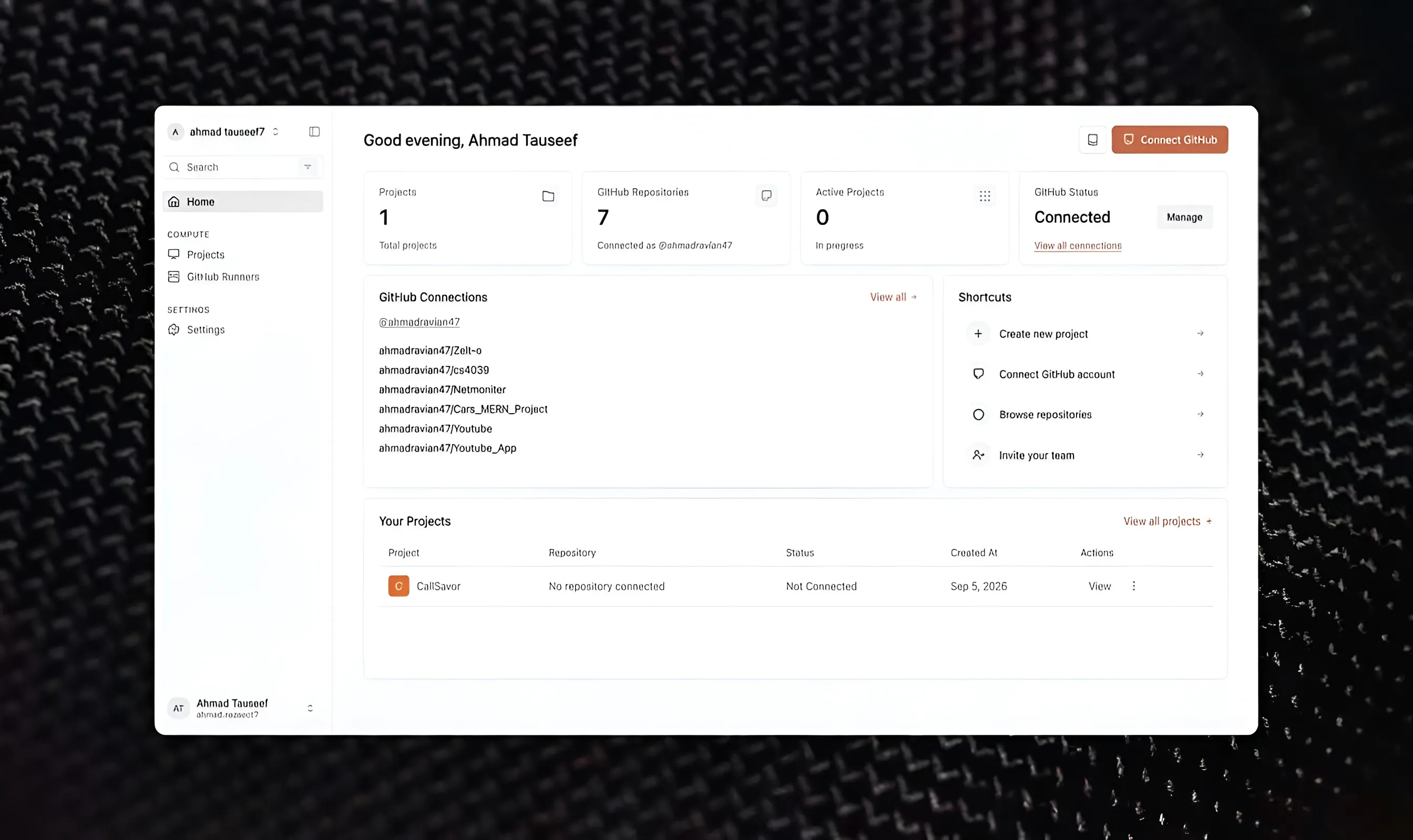Click the Connect GitHub button
Image resolution: width=1413 pixels, height=840 pixels.
coord(1169,140)
